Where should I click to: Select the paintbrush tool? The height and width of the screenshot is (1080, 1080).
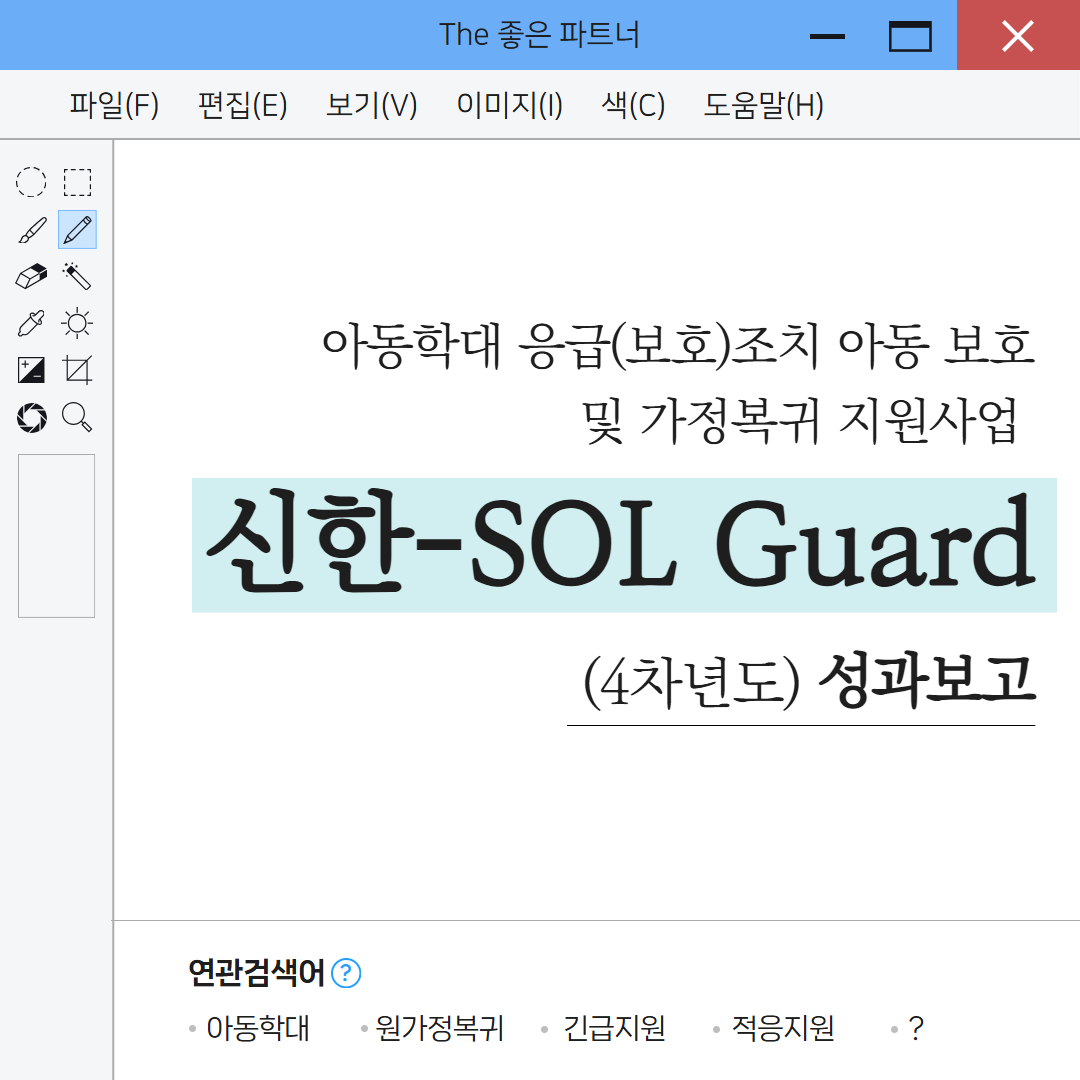(32, 230)
